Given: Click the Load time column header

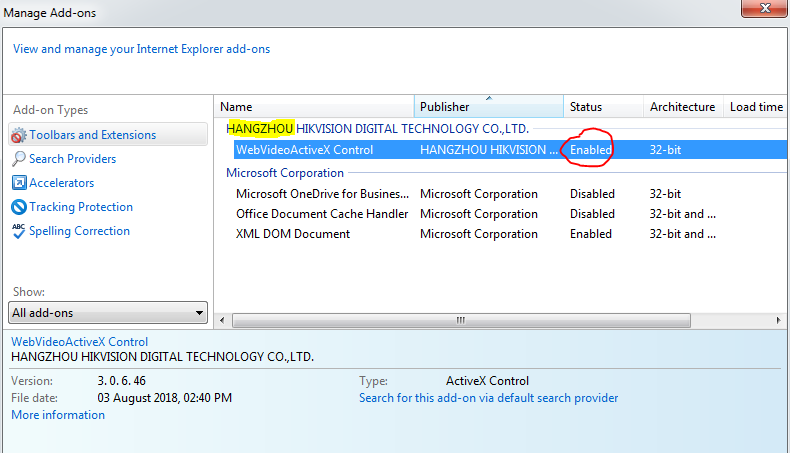Looking at the screenshot, I should (x=756, y=107).
